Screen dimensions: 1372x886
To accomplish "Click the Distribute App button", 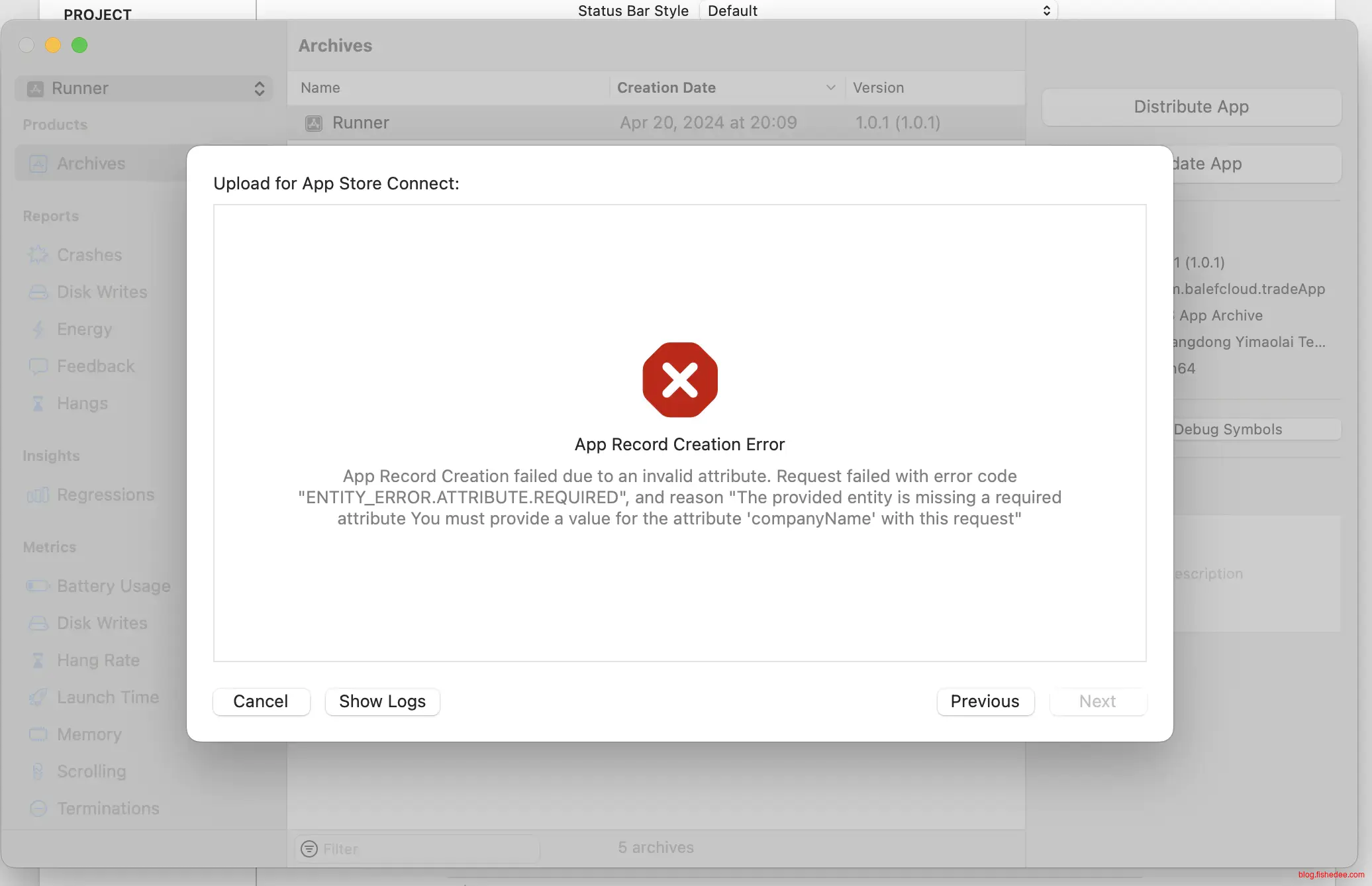I will tap(1191, 107).
